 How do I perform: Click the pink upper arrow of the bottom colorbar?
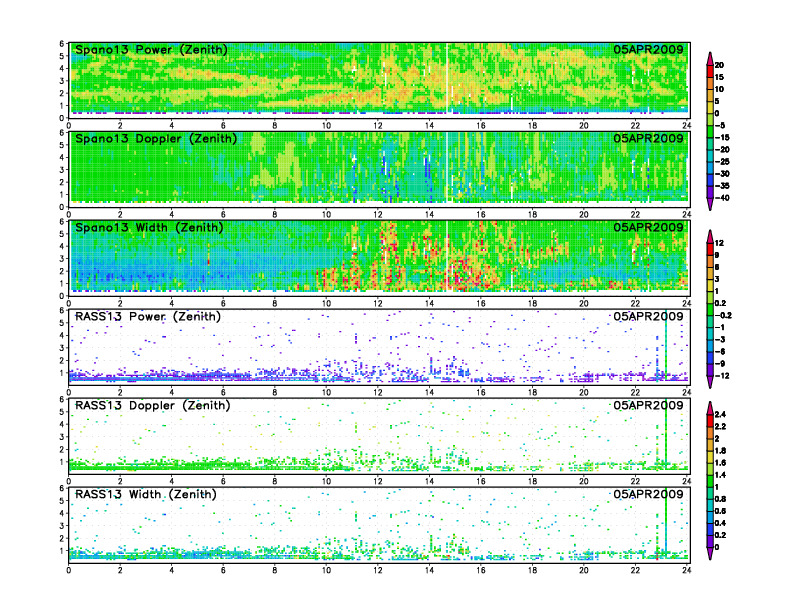pos(710,408)
